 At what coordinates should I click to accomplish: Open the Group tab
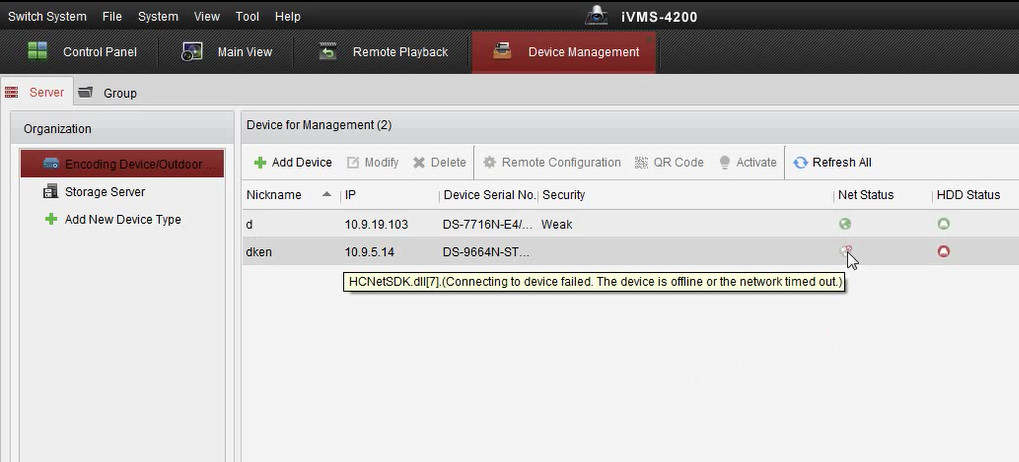(108, 93)
